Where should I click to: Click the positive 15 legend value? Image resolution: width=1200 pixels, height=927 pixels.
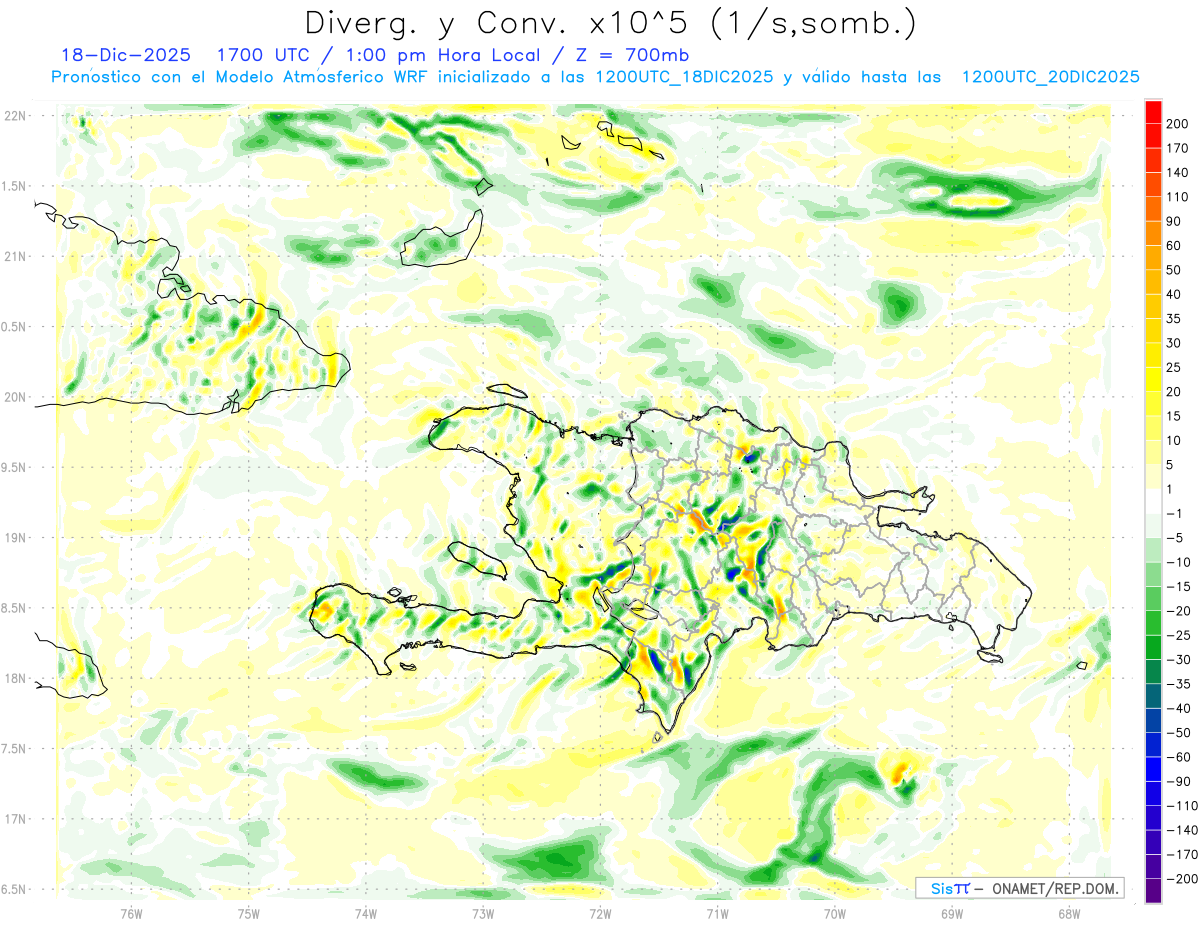(1174, 416)
